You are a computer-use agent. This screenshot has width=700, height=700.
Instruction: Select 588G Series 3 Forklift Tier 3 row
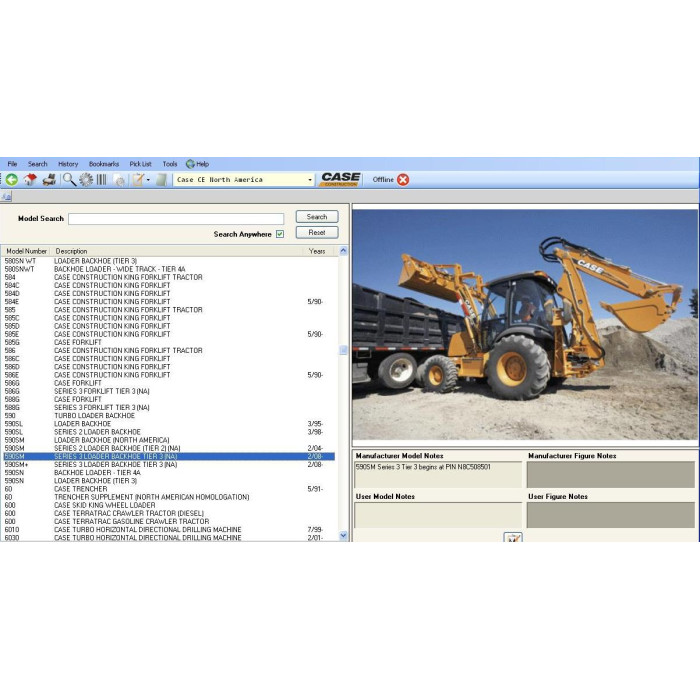[169, 407]
